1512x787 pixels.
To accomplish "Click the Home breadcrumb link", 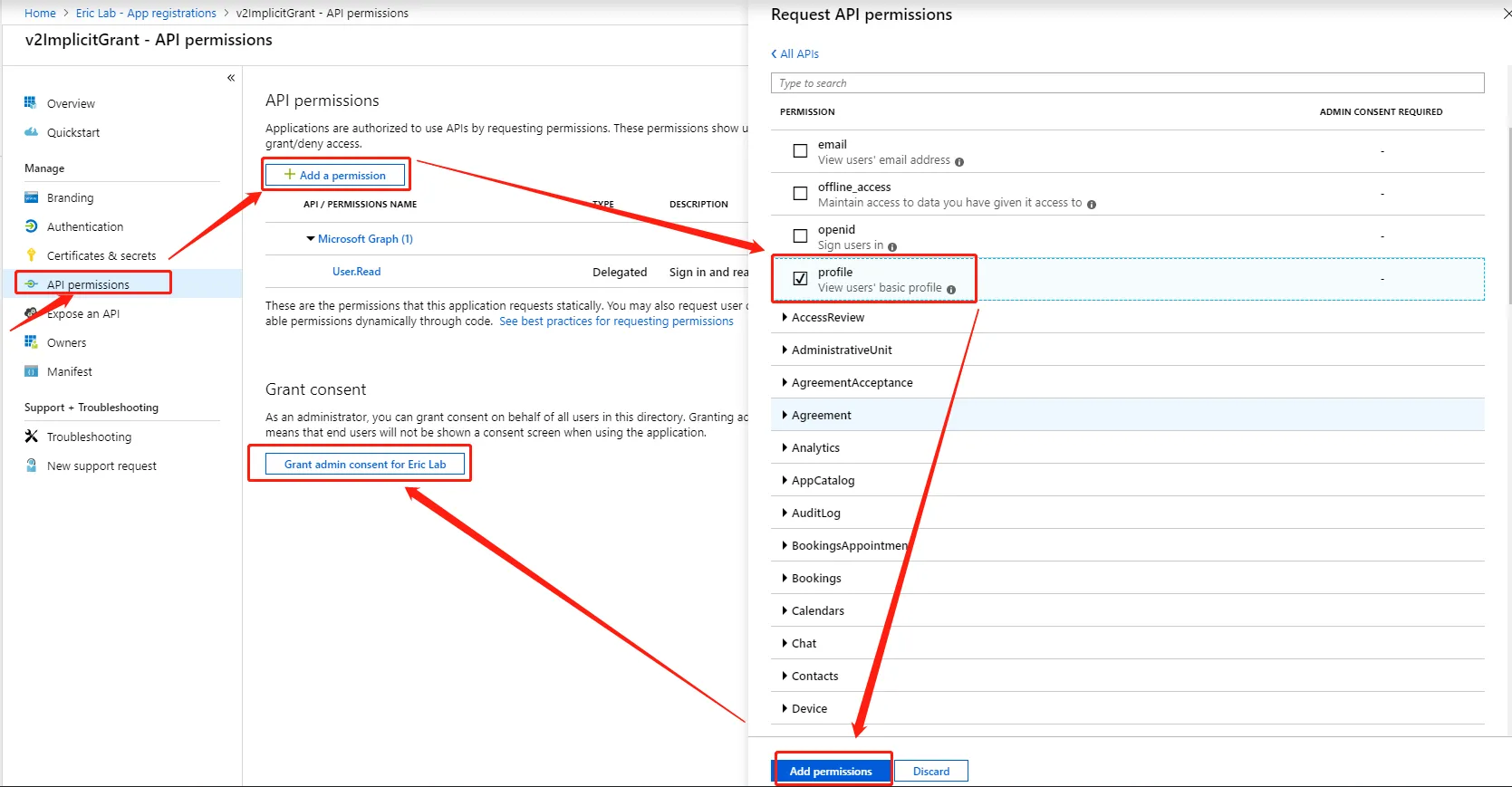I will coord(40,14).
